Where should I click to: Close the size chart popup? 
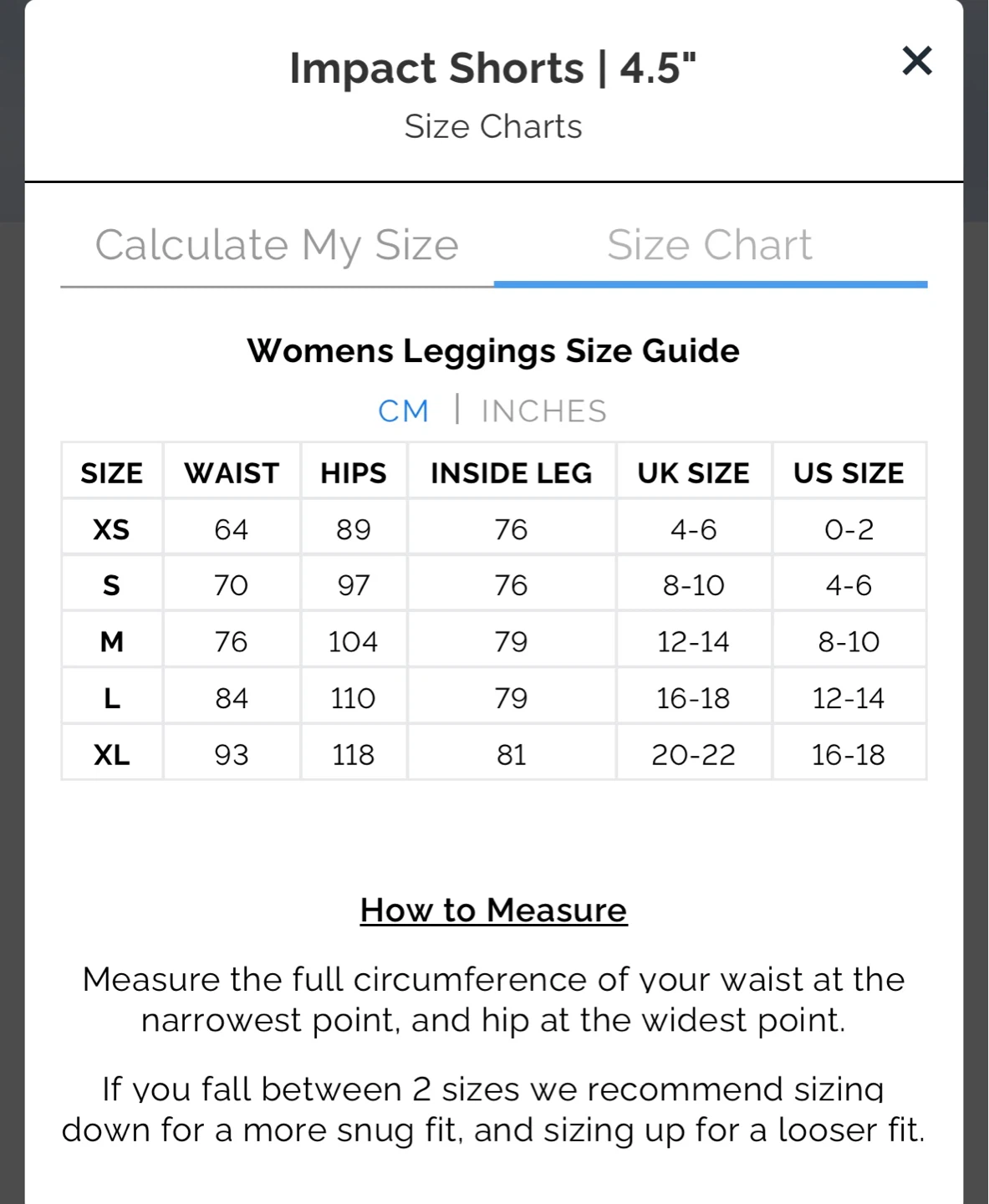click(x=917, y=60)
